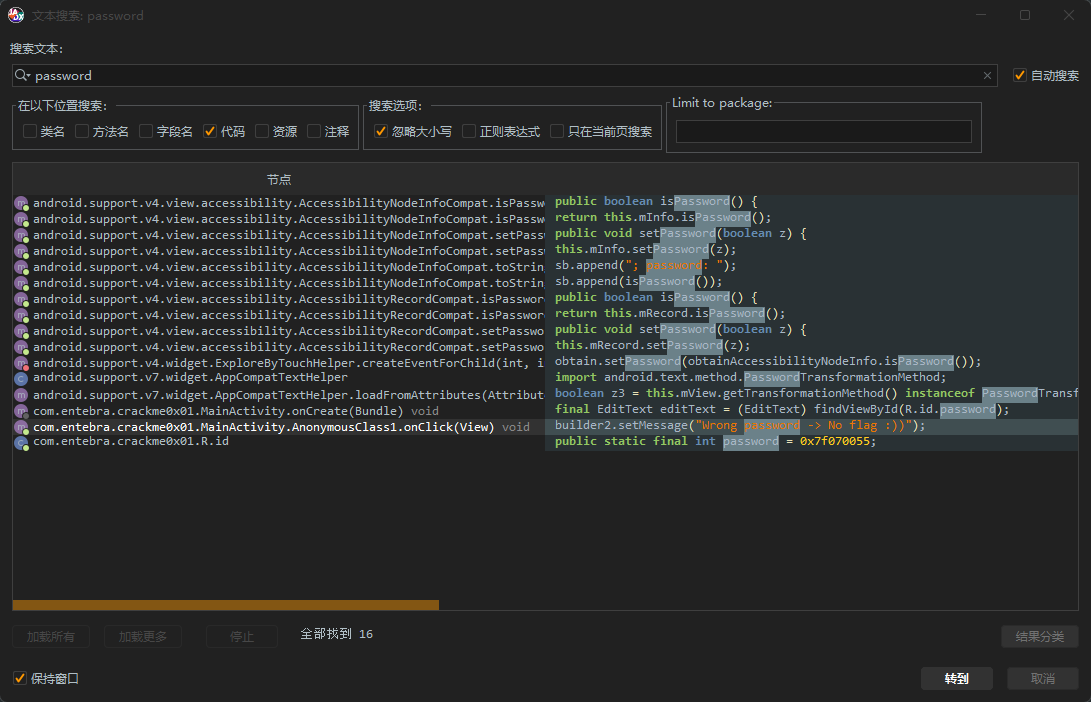Enable the 类名 search location checkbox

[x=30, y=131]
